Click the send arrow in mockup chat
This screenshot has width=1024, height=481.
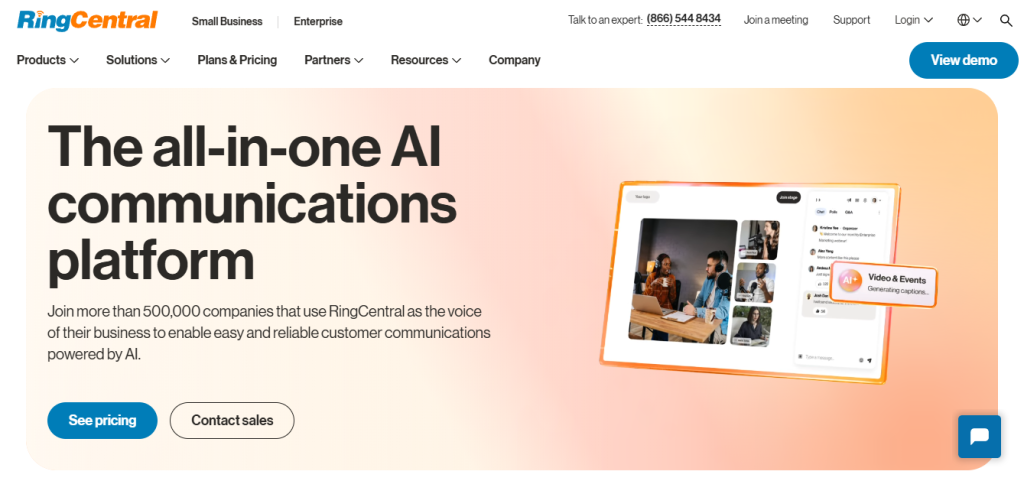[x=870, y=360]
